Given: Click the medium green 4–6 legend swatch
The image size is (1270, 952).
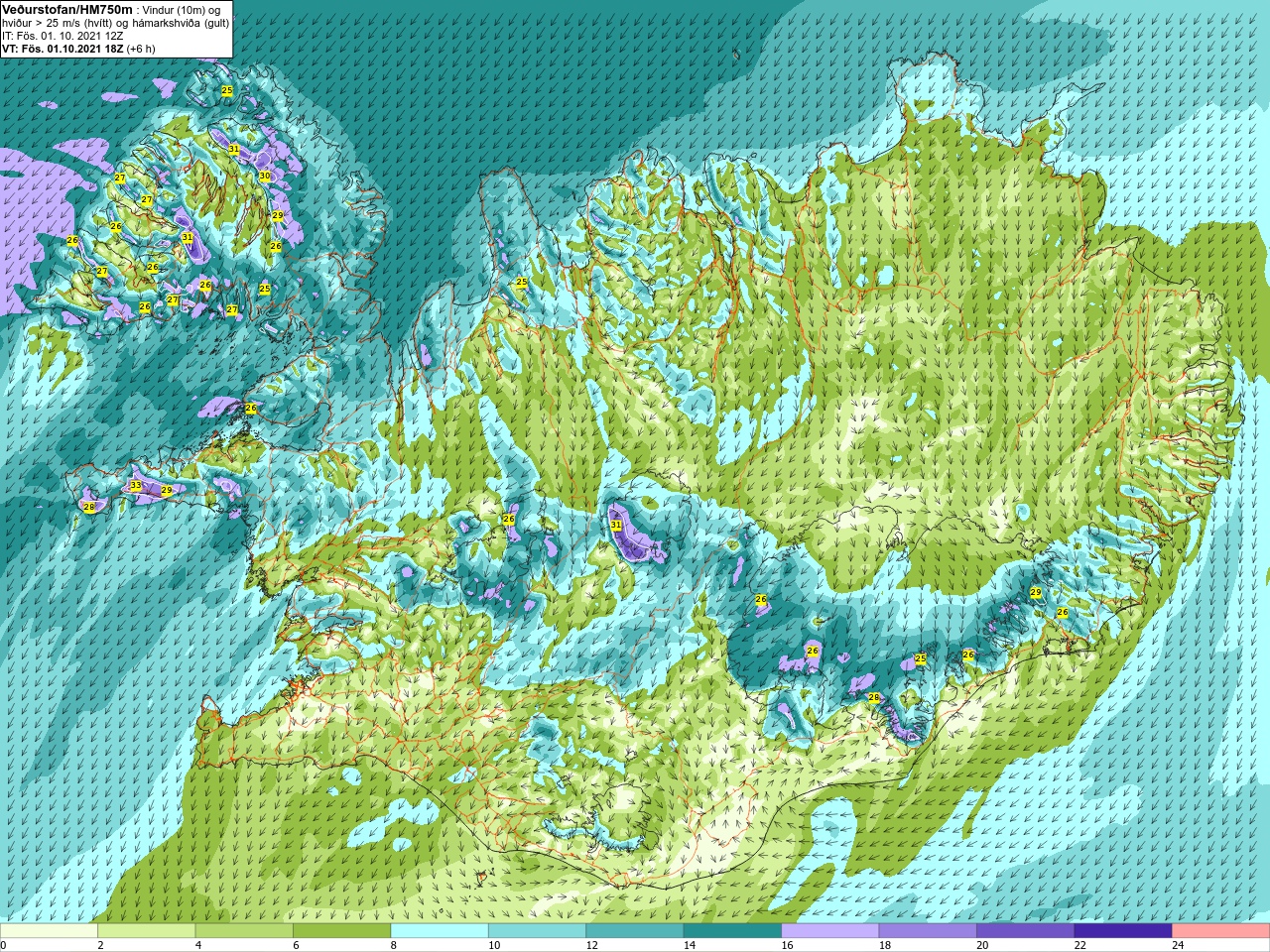Looking at the screenshot, I should click(x=244, y=931).
